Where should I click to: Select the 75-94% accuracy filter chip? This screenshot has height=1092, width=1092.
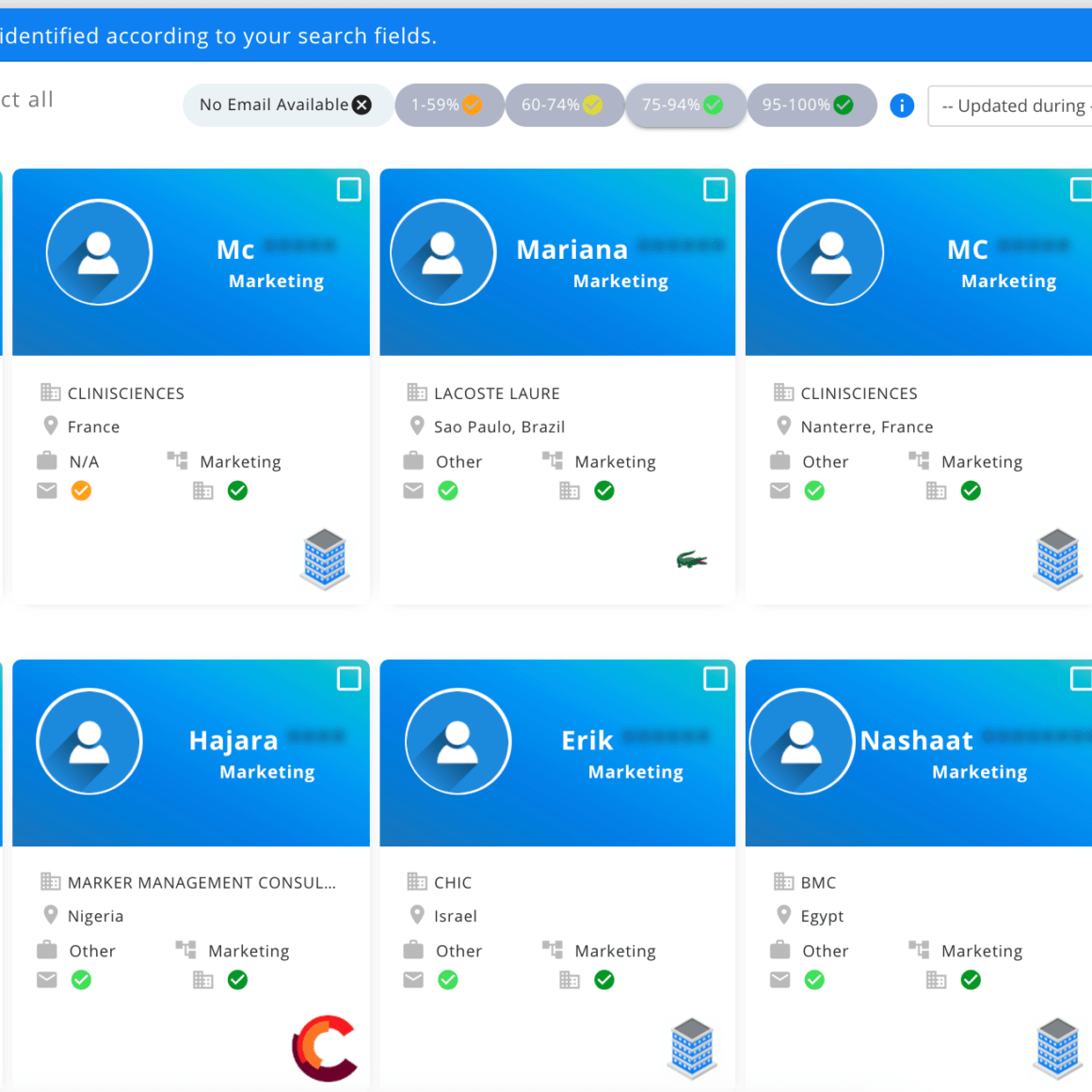click(682, 104)
